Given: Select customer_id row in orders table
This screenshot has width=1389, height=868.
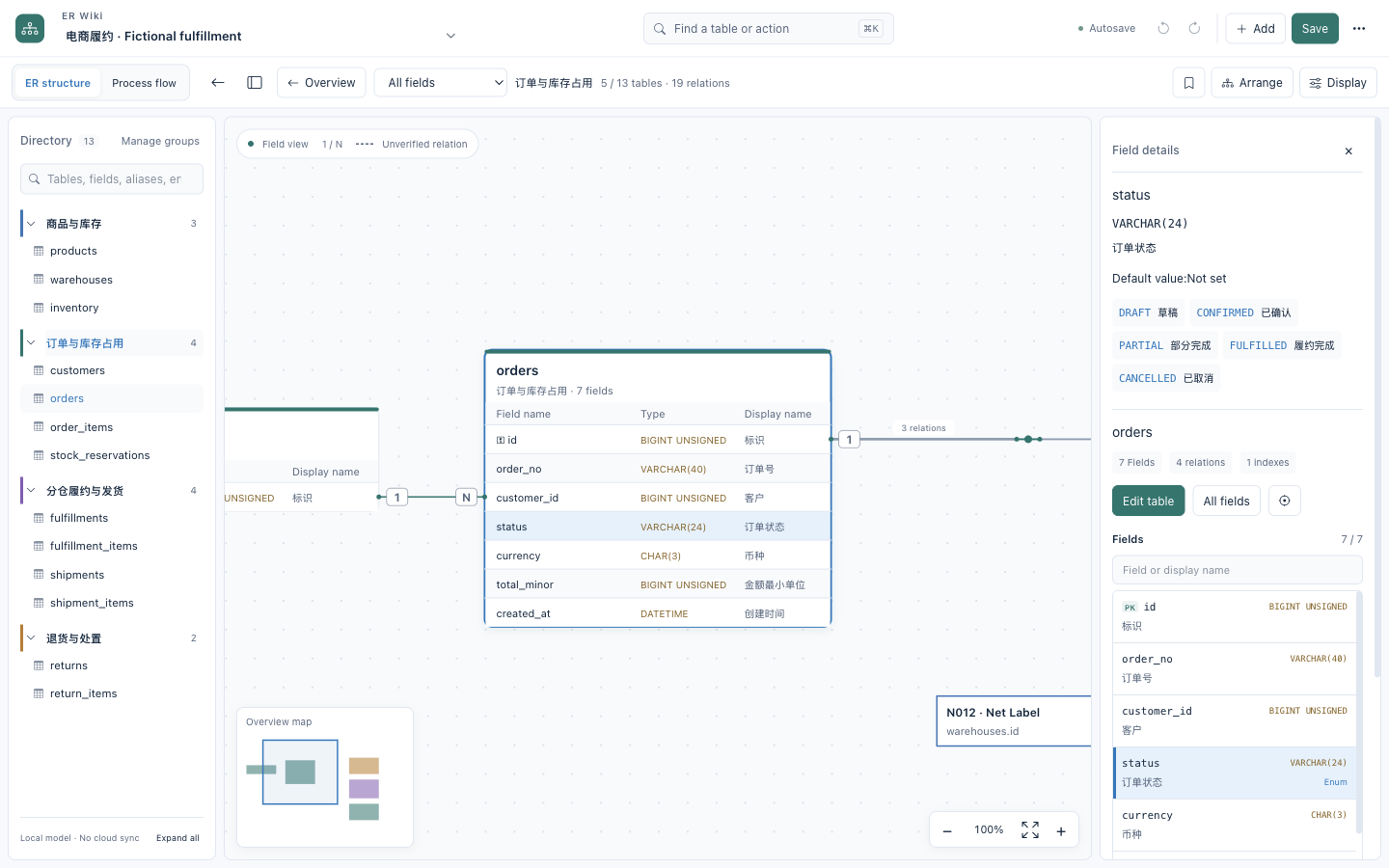Looking at the screenshot, I should tap(657, 498).
